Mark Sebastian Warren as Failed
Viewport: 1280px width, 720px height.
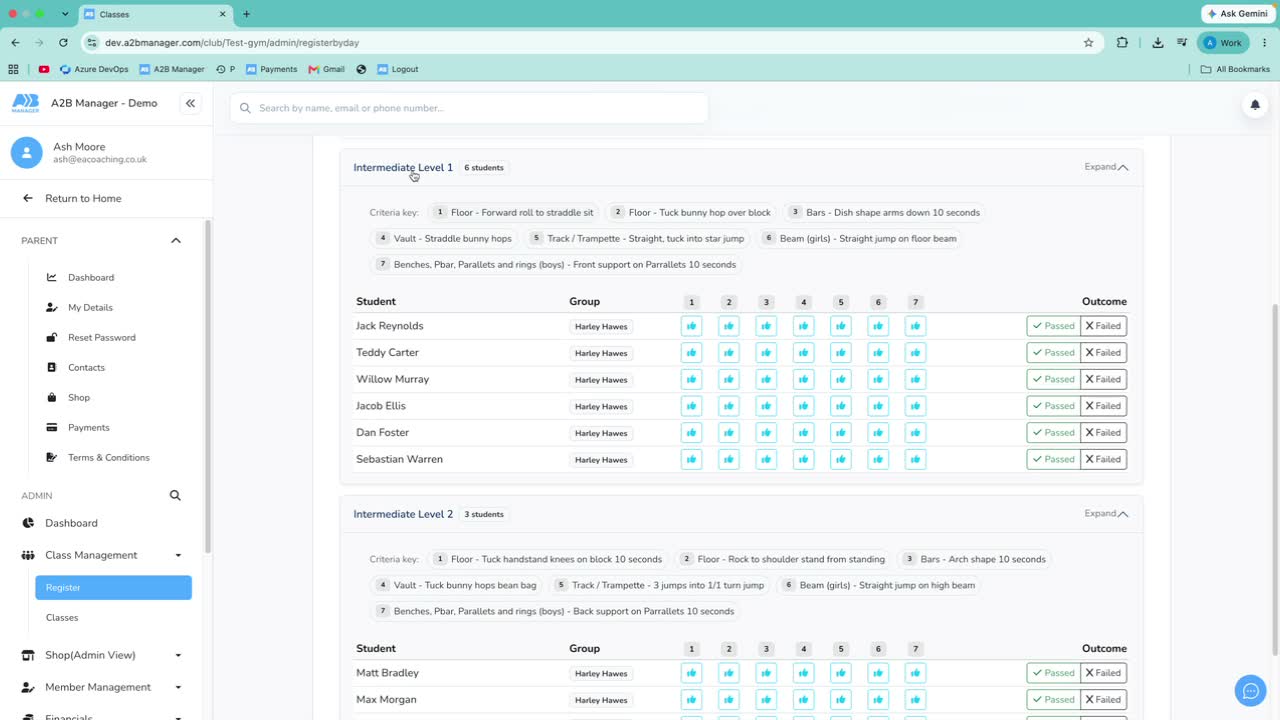pyautogui.click(x=1103, y=459)
